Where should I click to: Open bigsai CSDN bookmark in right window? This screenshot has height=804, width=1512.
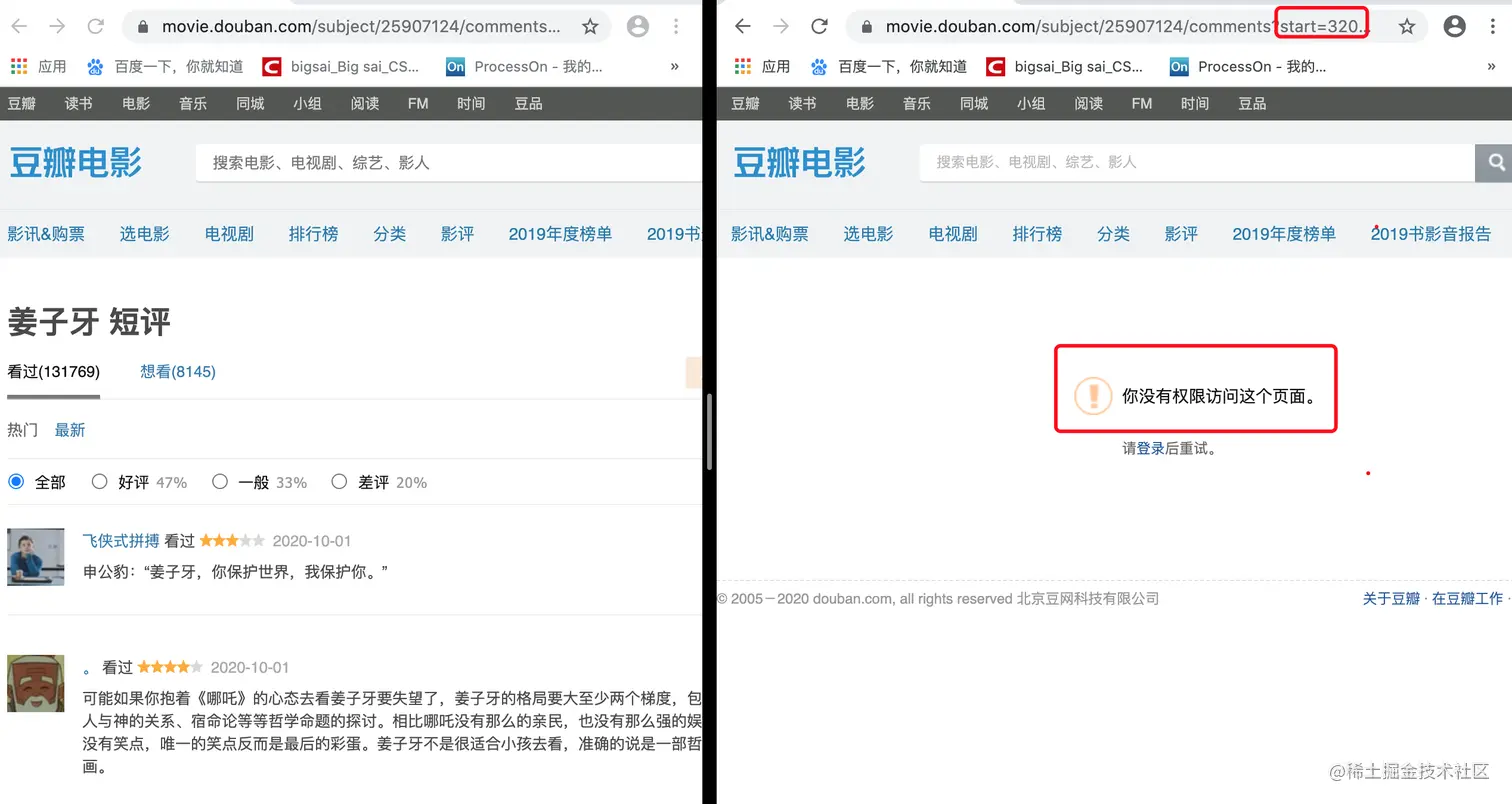(1064, 67)
